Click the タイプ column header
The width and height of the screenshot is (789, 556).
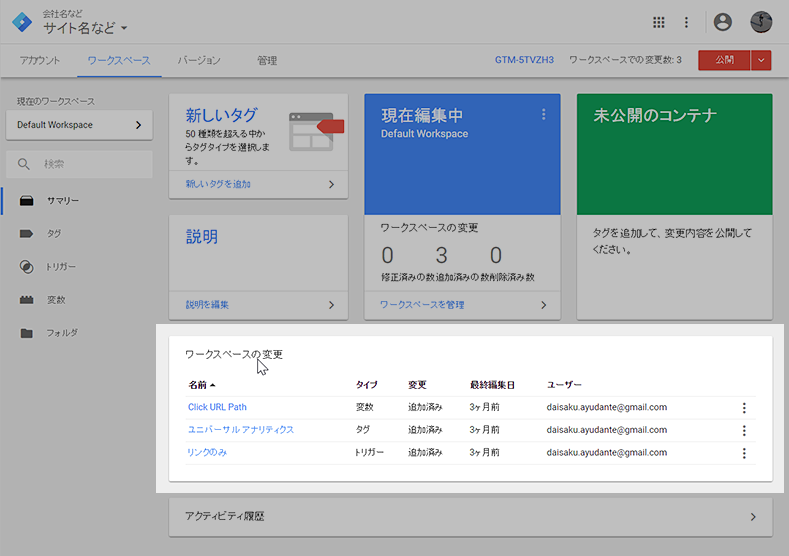coord(366,385)
